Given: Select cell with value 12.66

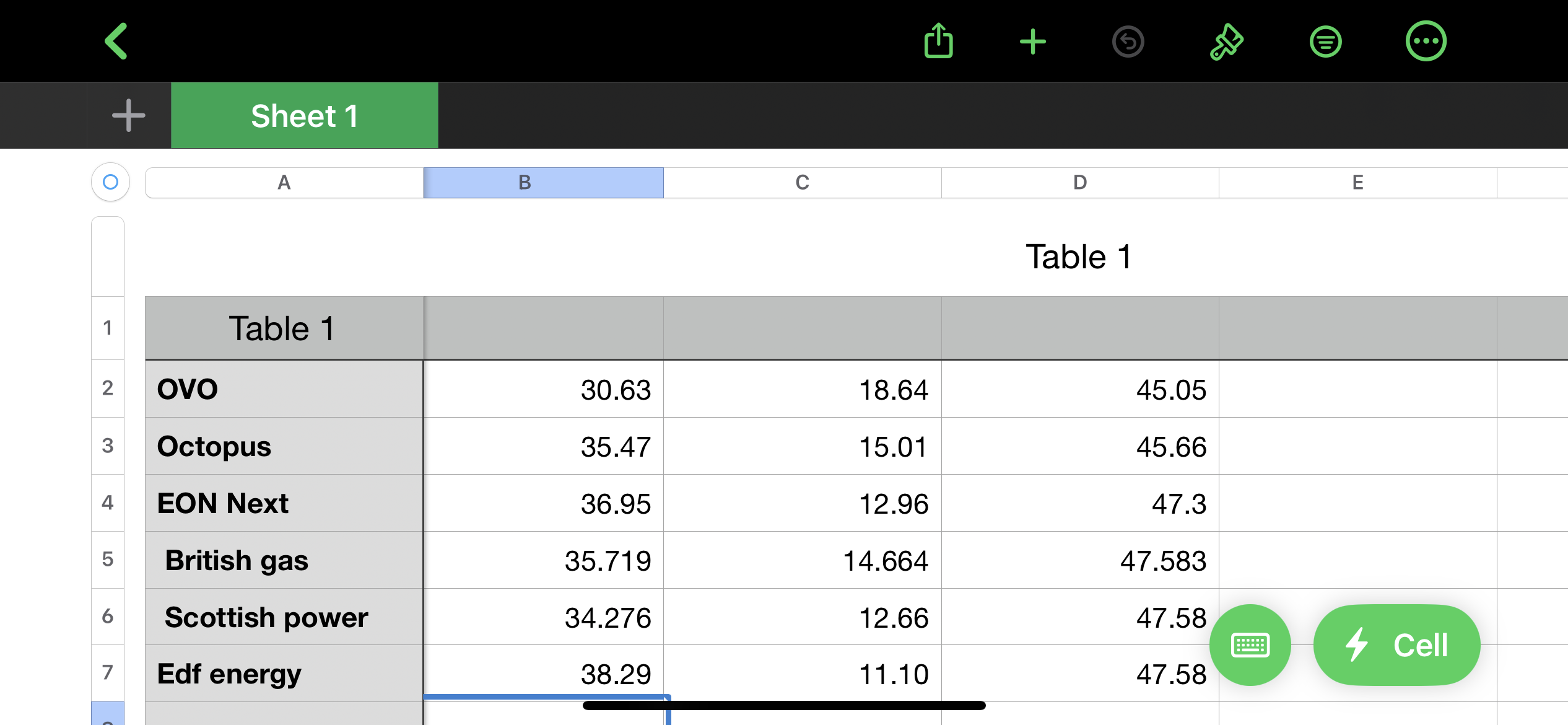Looking at the screenshot, I should pos(803,617).
